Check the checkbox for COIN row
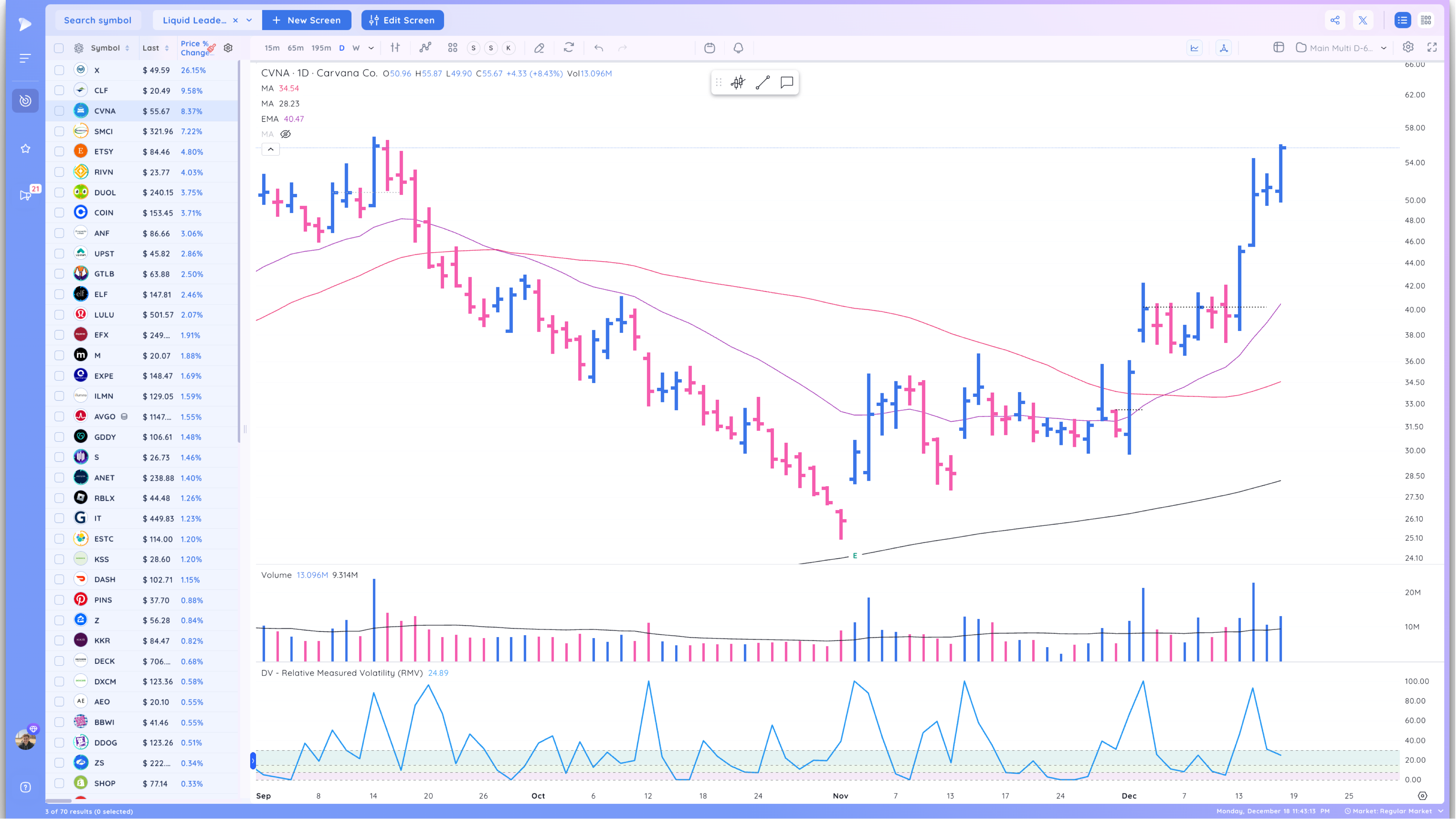This screenshot has width=1456, height=819. pos(59,212)
